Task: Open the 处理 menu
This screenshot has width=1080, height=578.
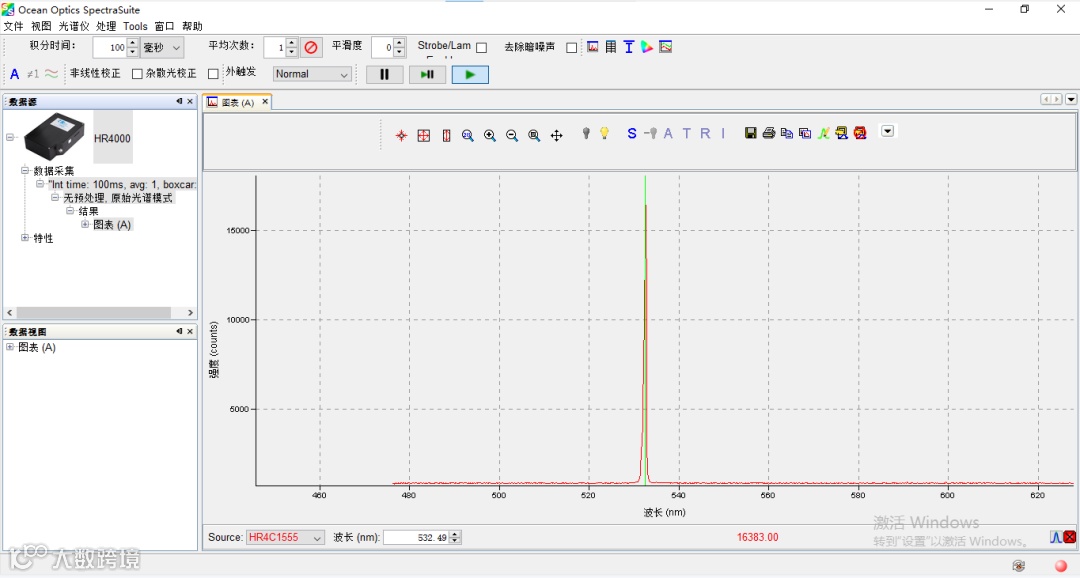Action: click(106, 26)
